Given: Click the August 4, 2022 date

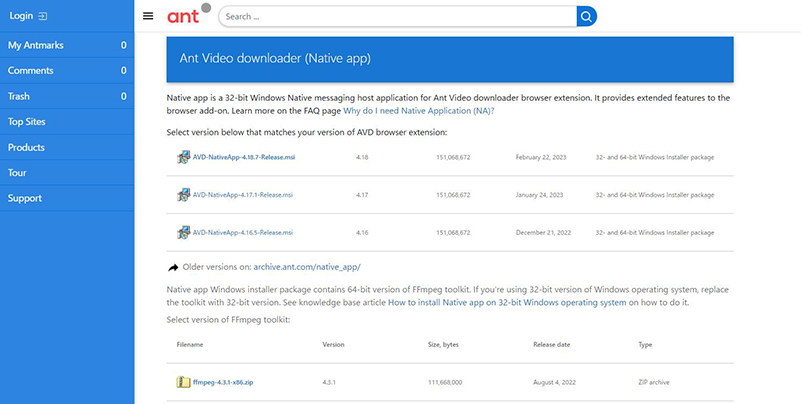Looking at the screenshot, I should point(554,382).
